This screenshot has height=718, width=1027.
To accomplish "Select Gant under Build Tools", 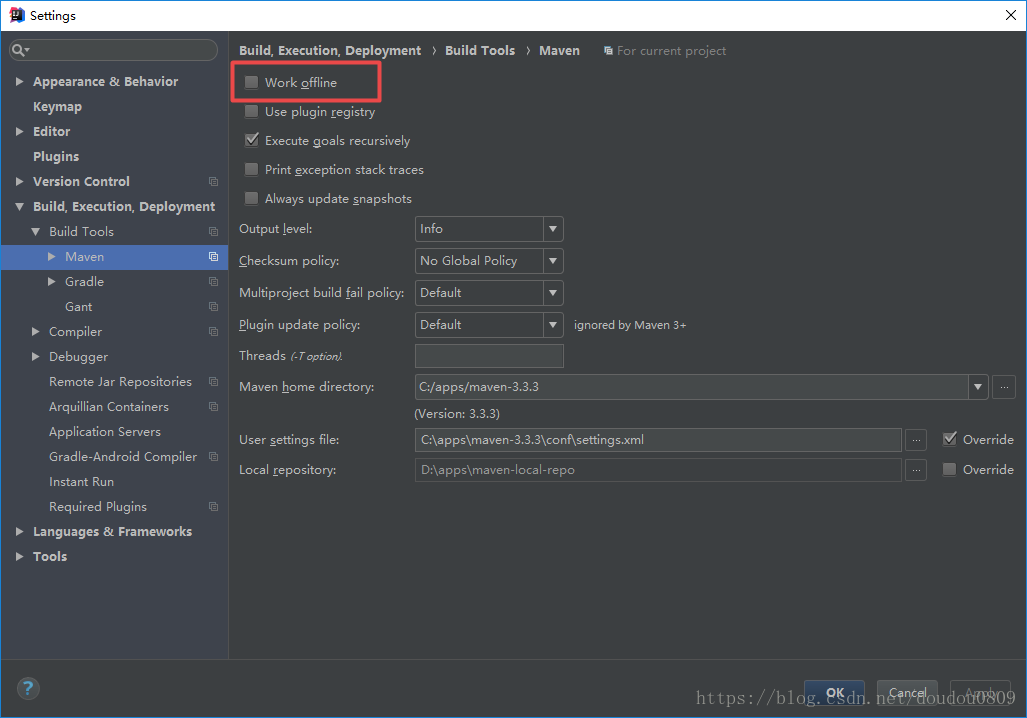I will 79,307.
